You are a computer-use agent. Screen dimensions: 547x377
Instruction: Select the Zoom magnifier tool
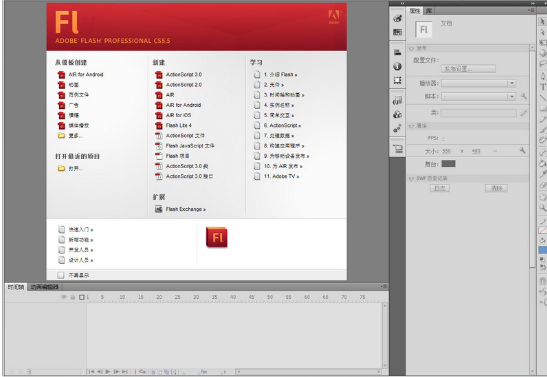[x=543, y=208]
